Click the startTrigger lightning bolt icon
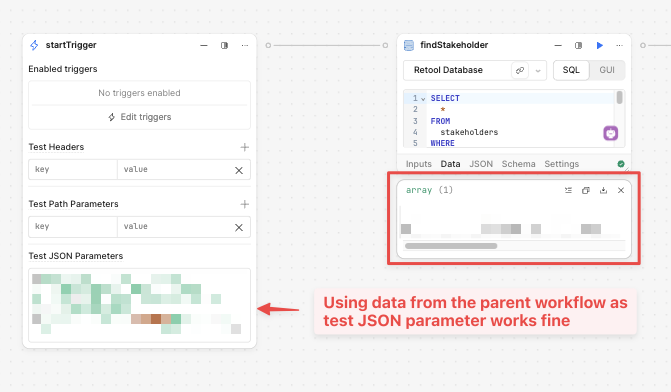Image resolution: width=671 pixels, height=392 pixels. (x=34, y=45)
